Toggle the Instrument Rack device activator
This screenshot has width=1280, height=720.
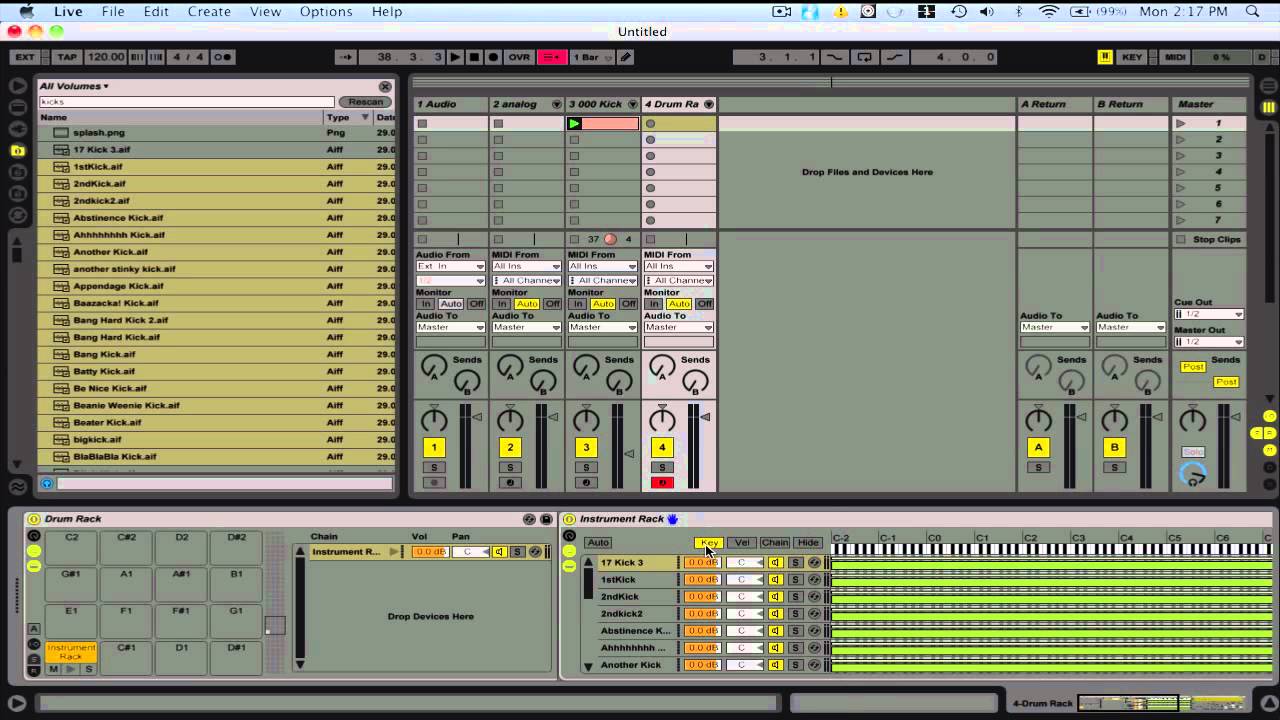(569, 519)
